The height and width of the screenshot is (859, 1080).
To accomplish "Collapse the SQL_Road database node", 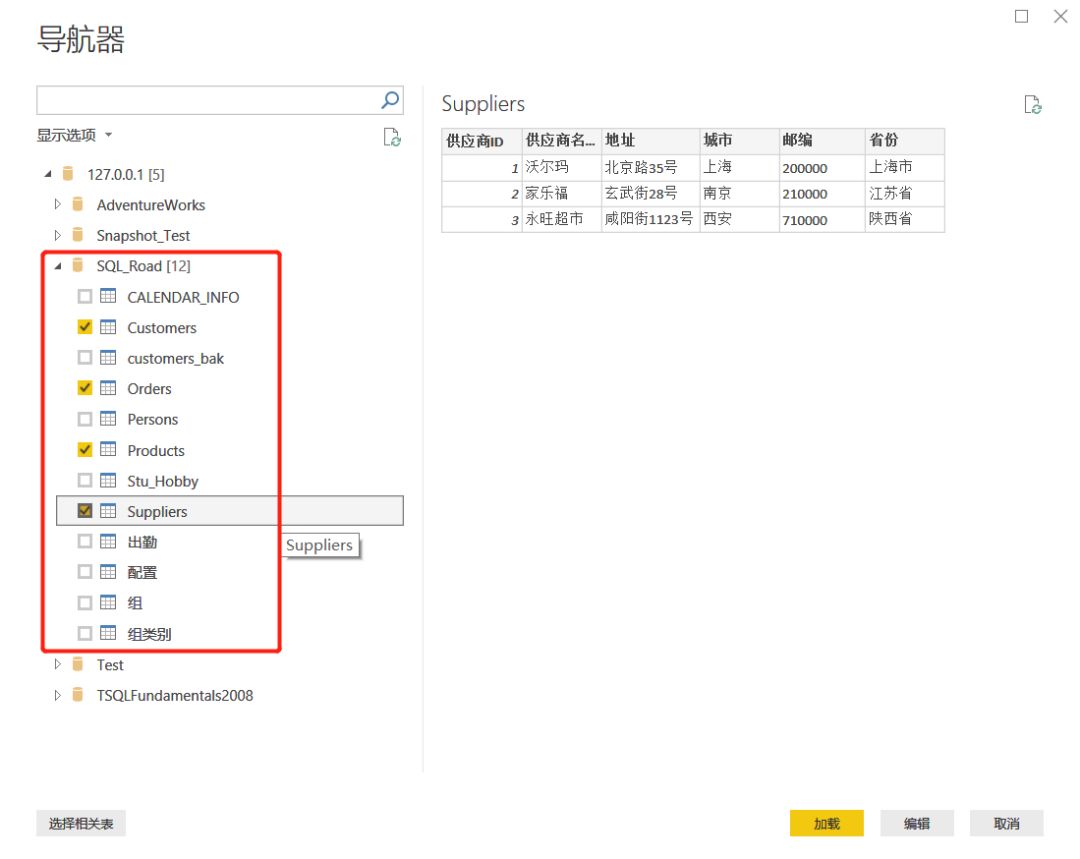I will (x=58, y=266).
